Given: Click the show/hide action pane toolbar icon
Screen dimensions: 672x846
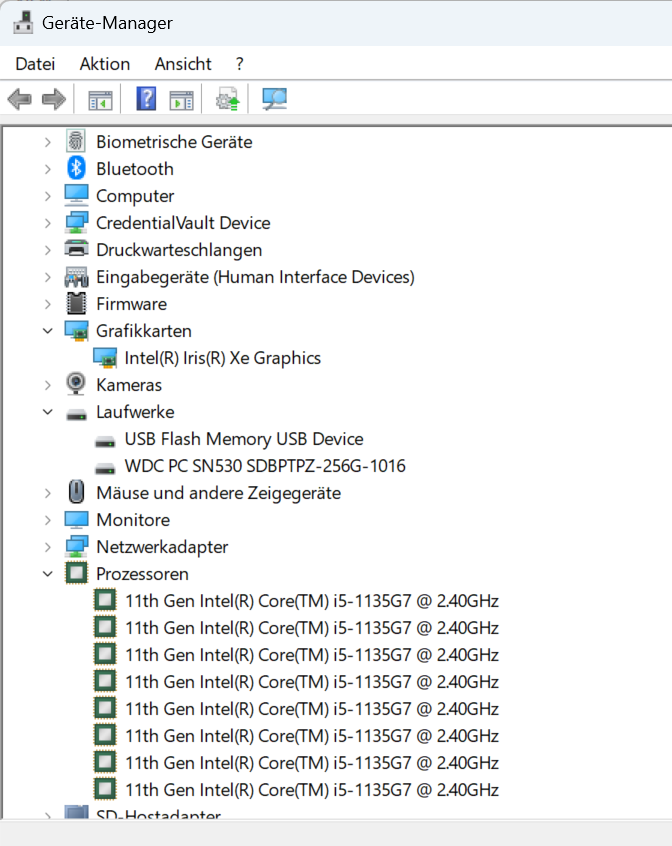Looking at the screenshot, I should pos(181,99).
